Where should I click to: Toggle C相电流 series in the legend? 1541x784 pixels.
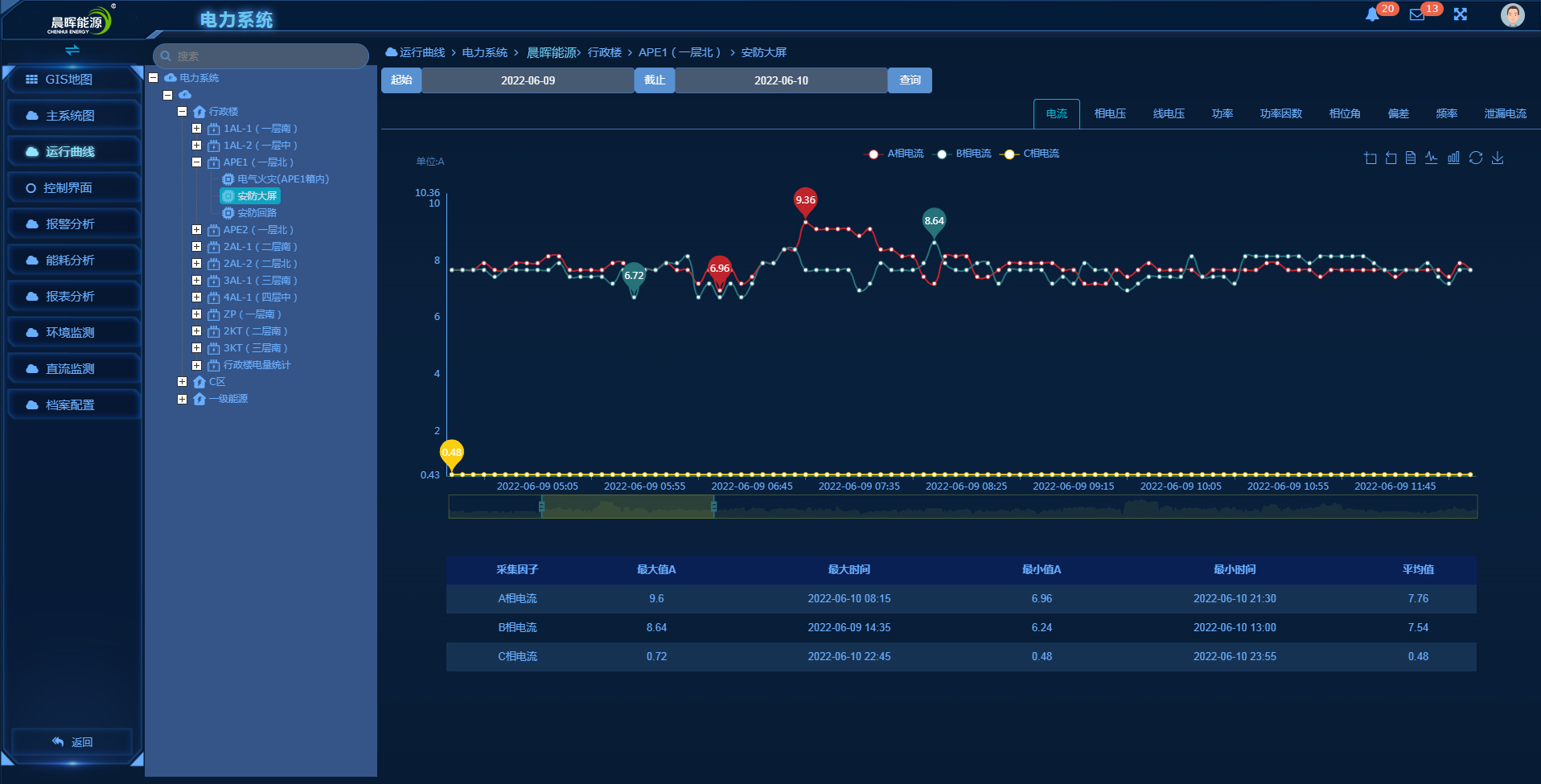pyautogui.click(x=1030, y=154)
